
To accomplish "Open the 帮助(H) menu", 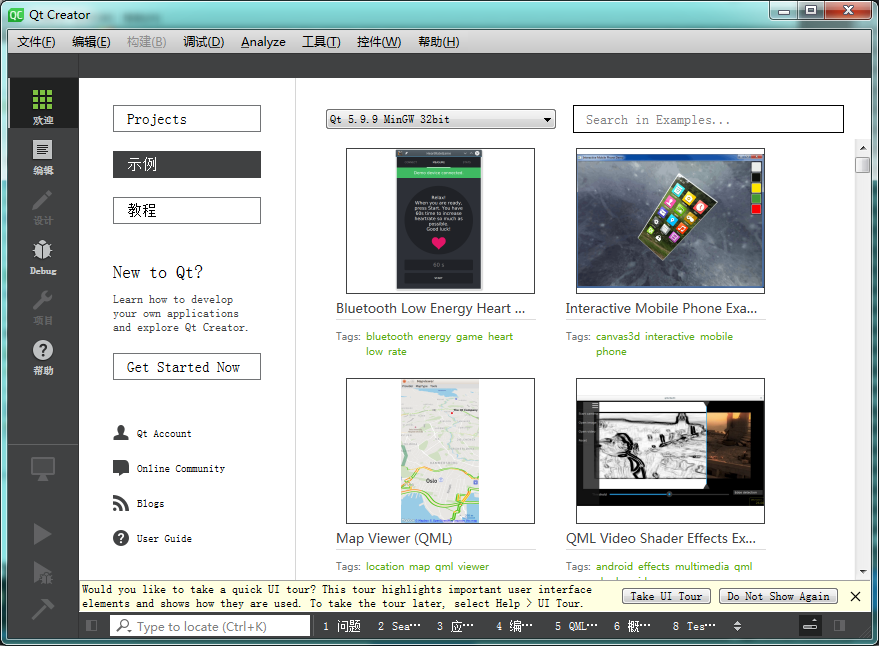I will [x=438, y=42].
